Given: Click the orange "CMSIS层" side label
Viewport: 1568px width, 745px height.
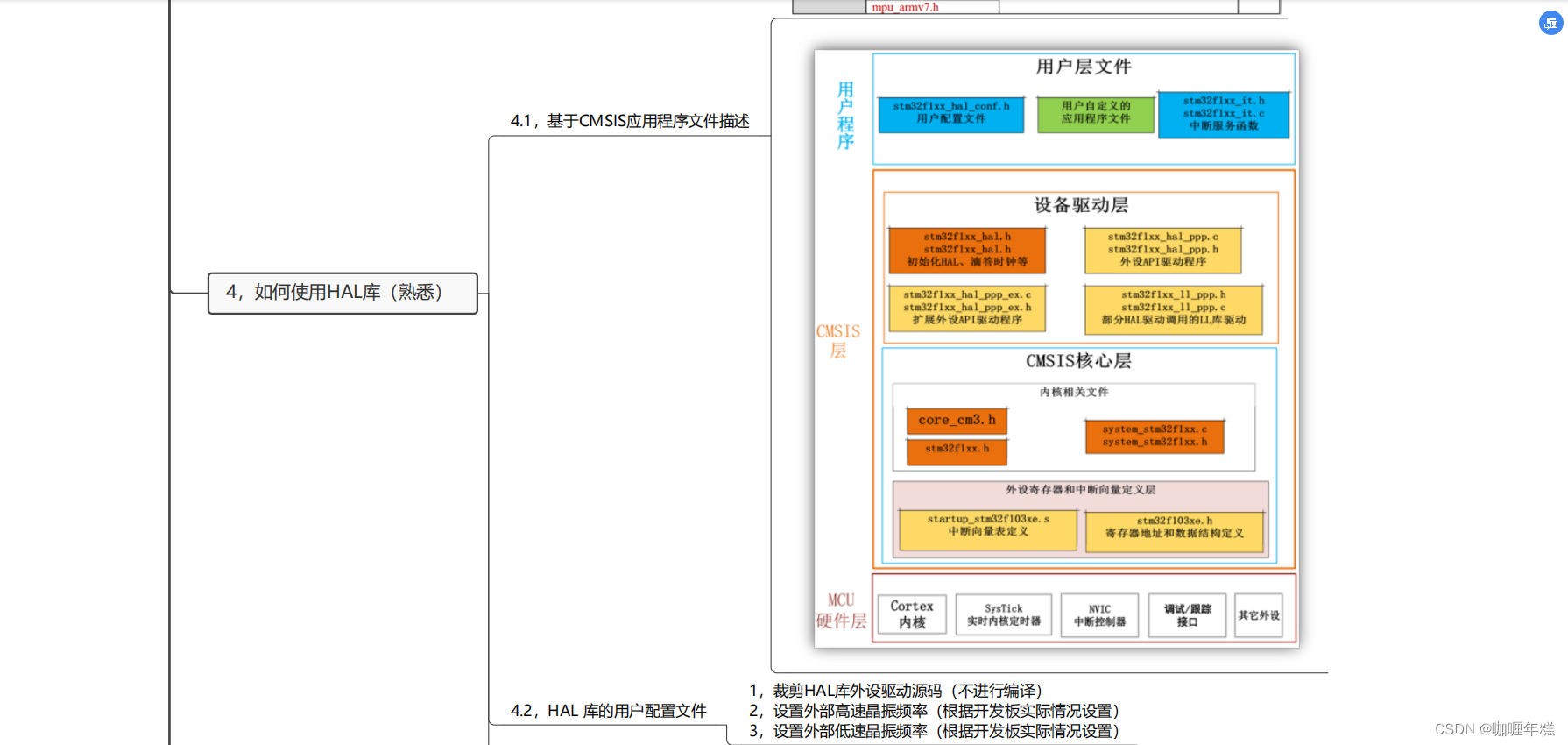Looking at the screenshot, I should coord(838,341).
